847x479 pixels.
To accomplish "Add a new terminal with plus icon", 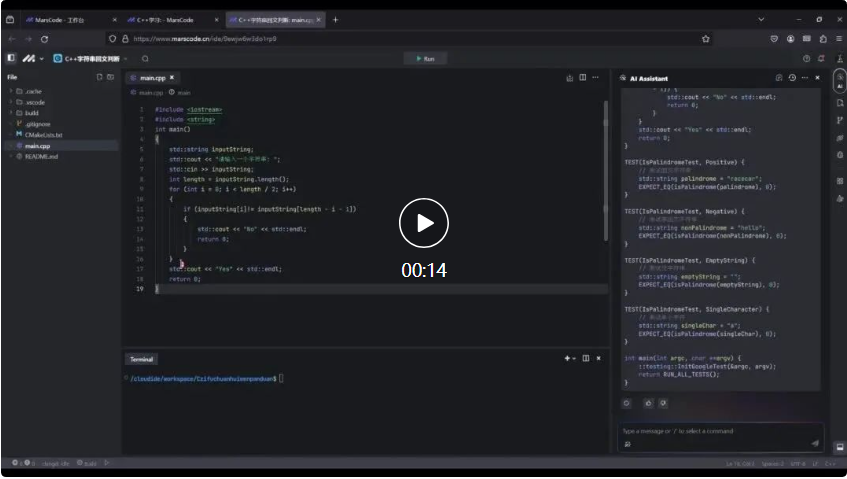I will [567, 358].
